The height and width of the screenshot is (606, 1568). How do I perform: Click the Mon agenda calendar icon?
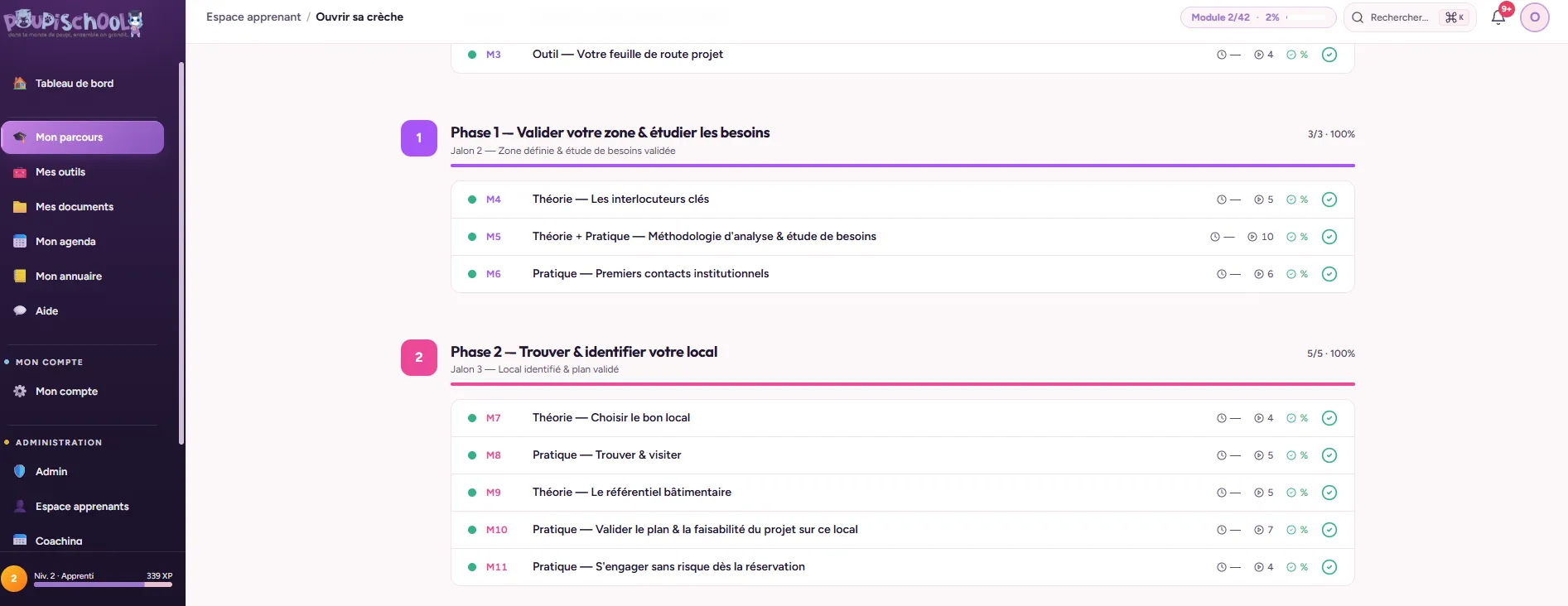click(x=20, y=242)
